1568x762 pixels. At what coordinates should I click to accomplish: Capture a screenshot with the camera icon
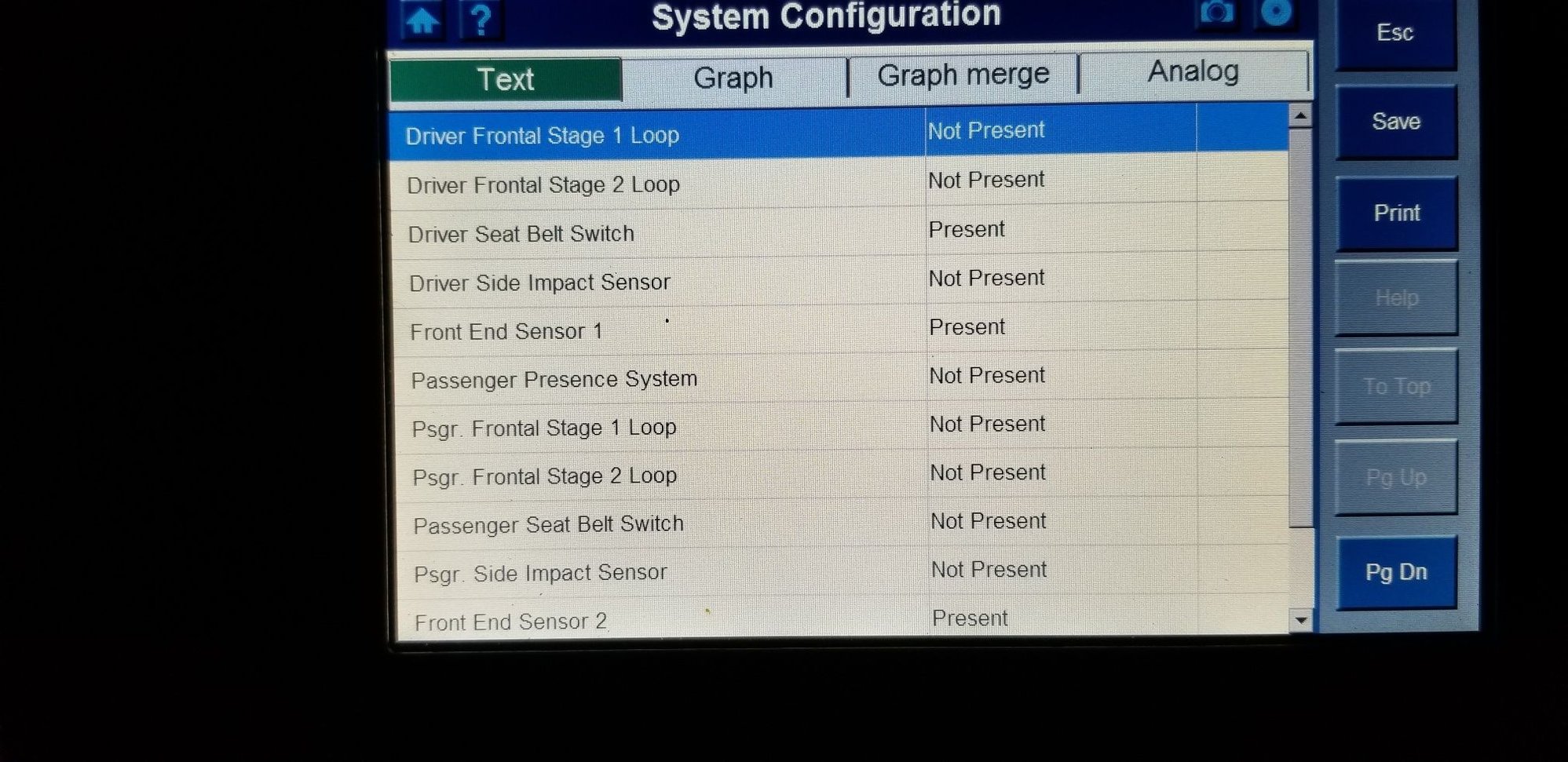tap(1216, 13)
